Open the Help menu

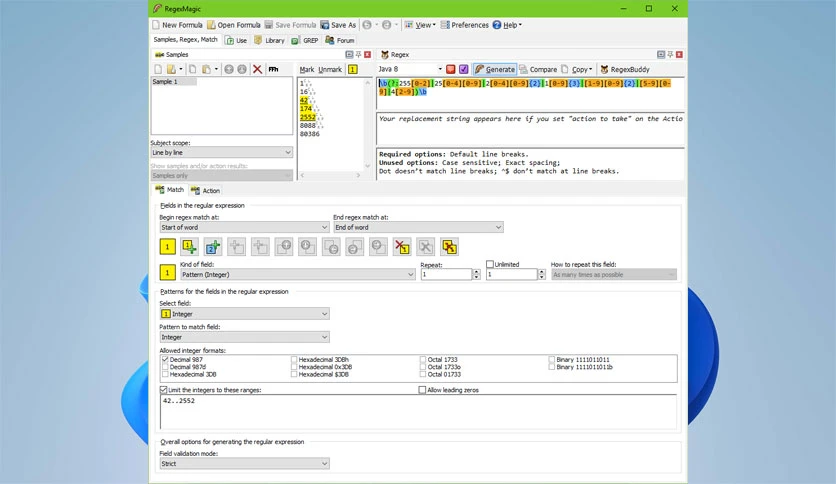[508, 25]
